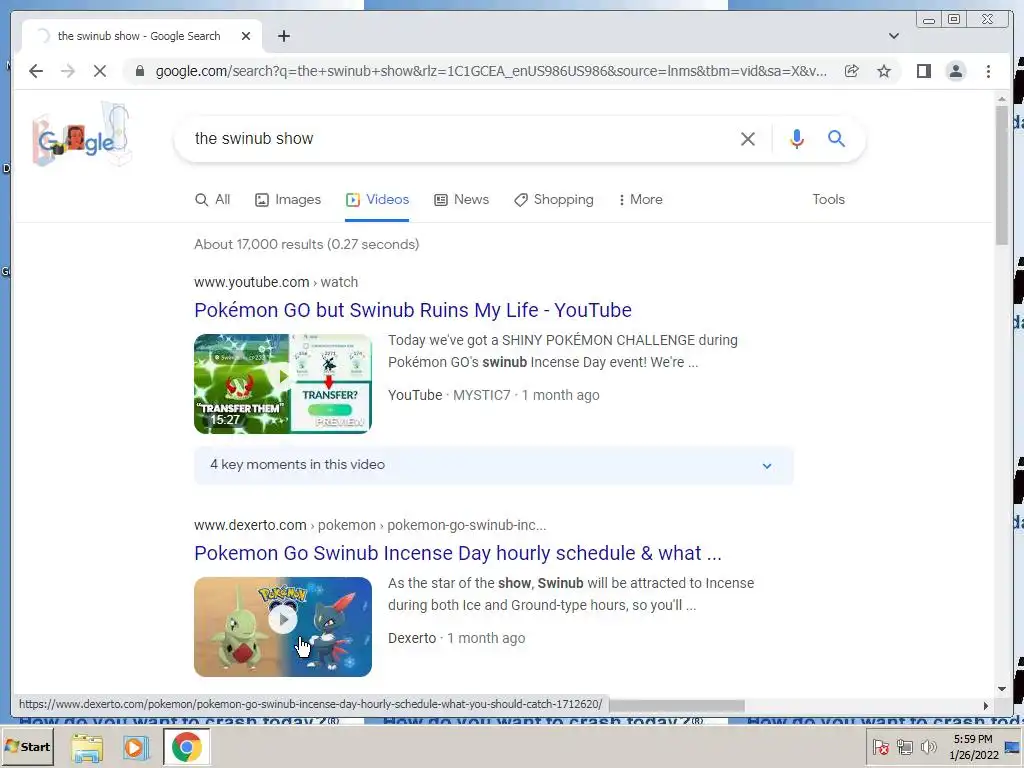Click the 'About 17,000 results' text
Viewport: 1024px width, 768px height.
point(306,244)
